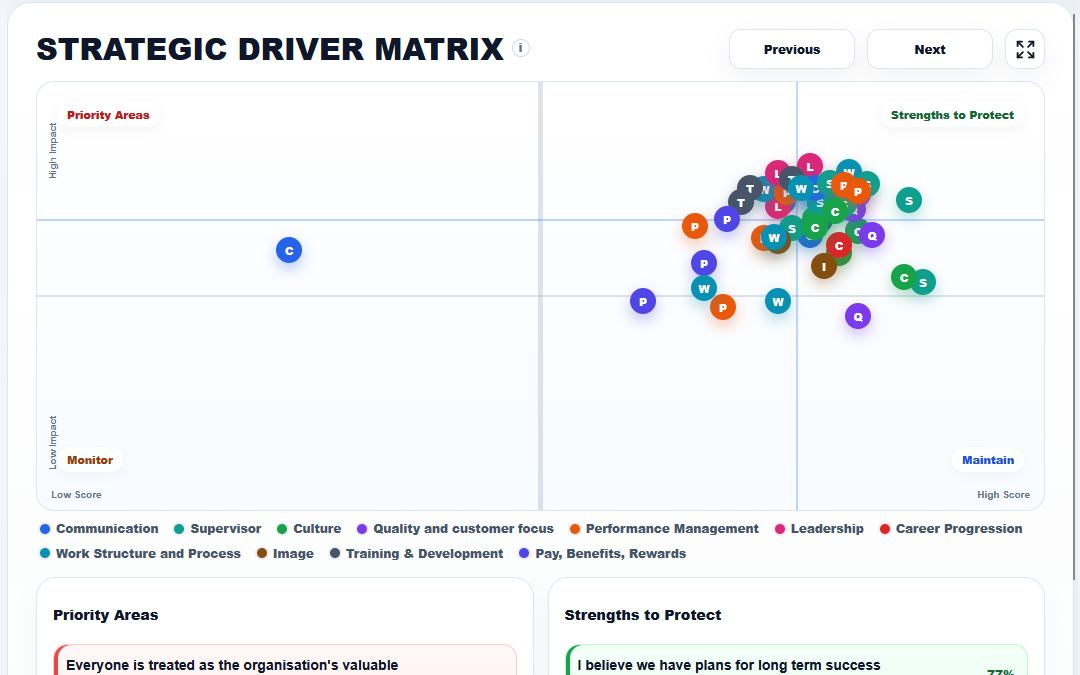This screenshot has width=1080, height=675.
Task: Click the Strengths to Protect quadrant label
Action: (952, 115)
